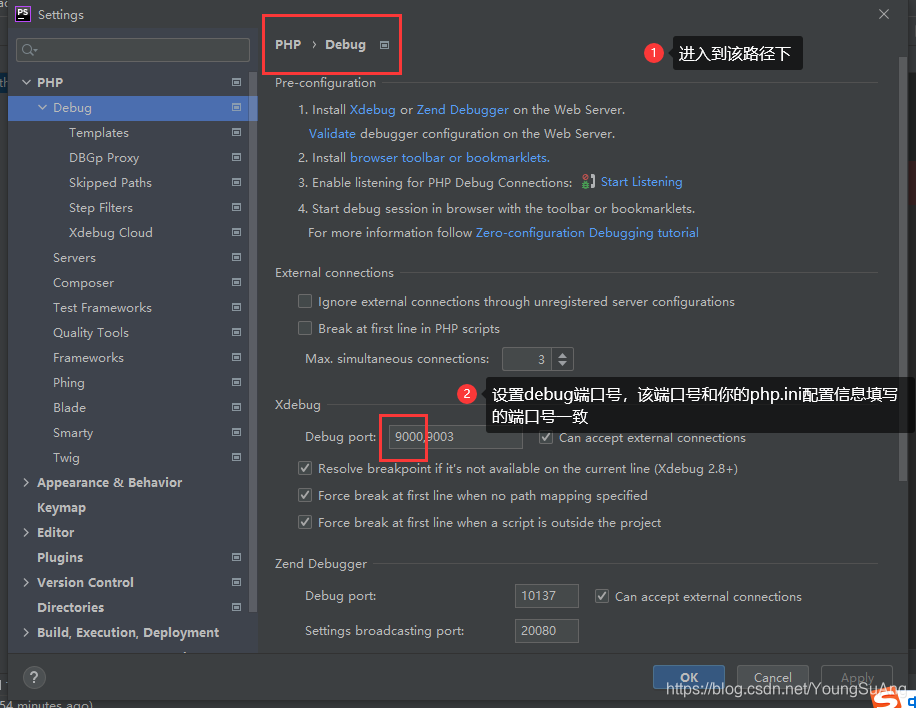This screenshot has width=916, height=708.
Task: Collapse the PHP settings node
Action: (26, 82)
